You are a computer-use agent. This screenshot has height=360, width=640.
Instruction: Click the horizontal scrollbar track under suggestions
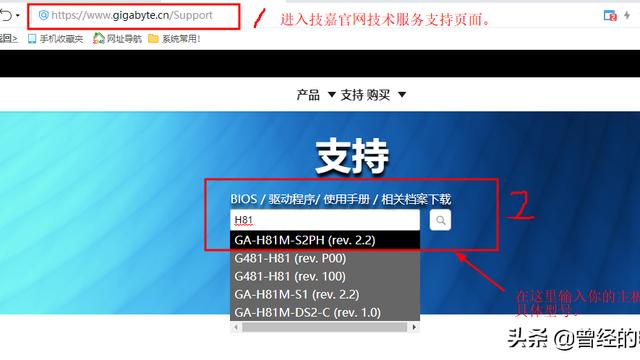tap(325, 327)
